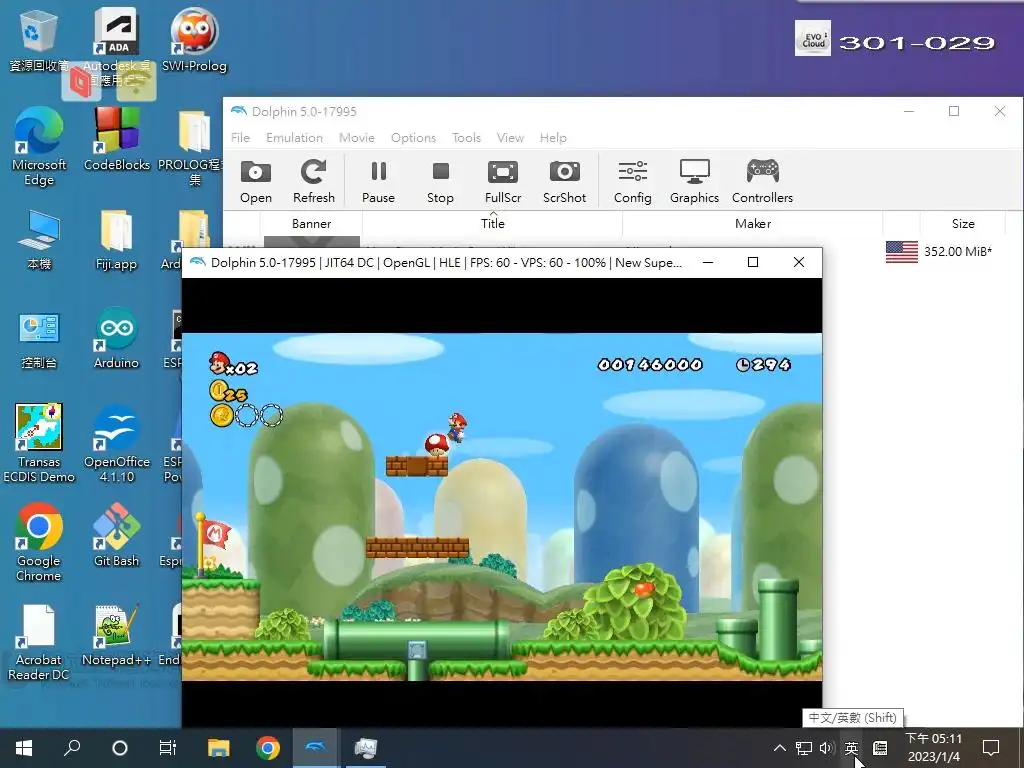Sort game list by Banner column

click(x=312, y=223)
